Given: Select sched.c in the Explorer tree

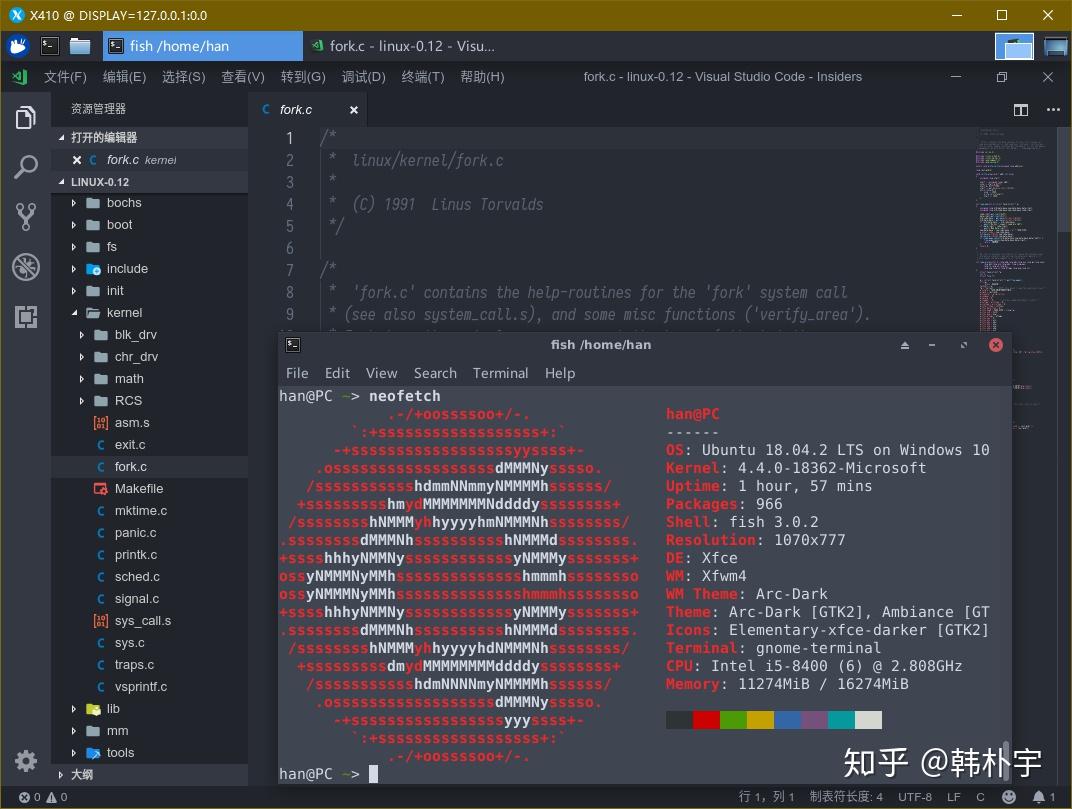Looking at the screenshot, I should coord(137,576).
